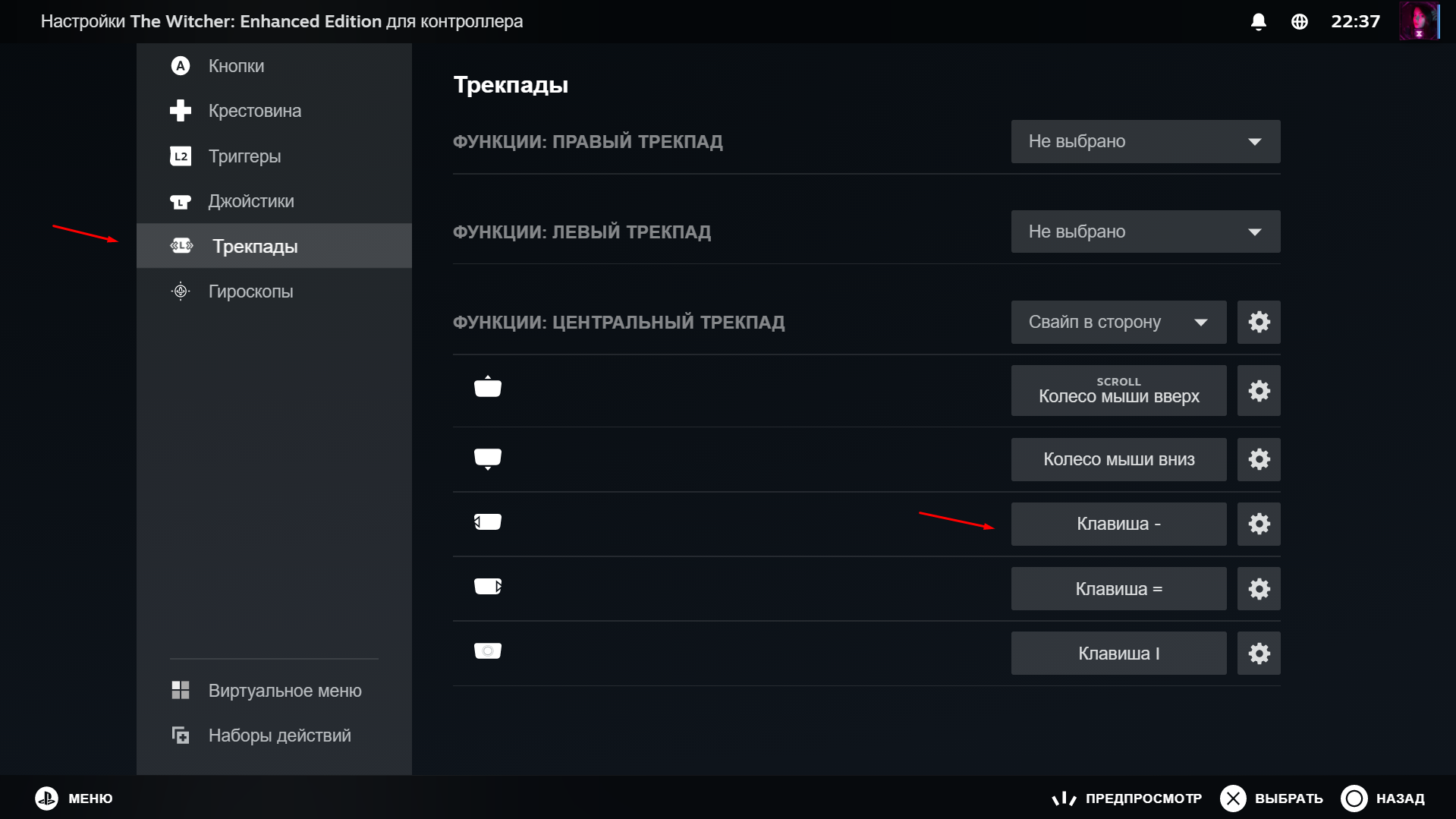Viewport: 1456px width, 819px height.
Task: Open Наборы действий section
Action: [279, 736]
